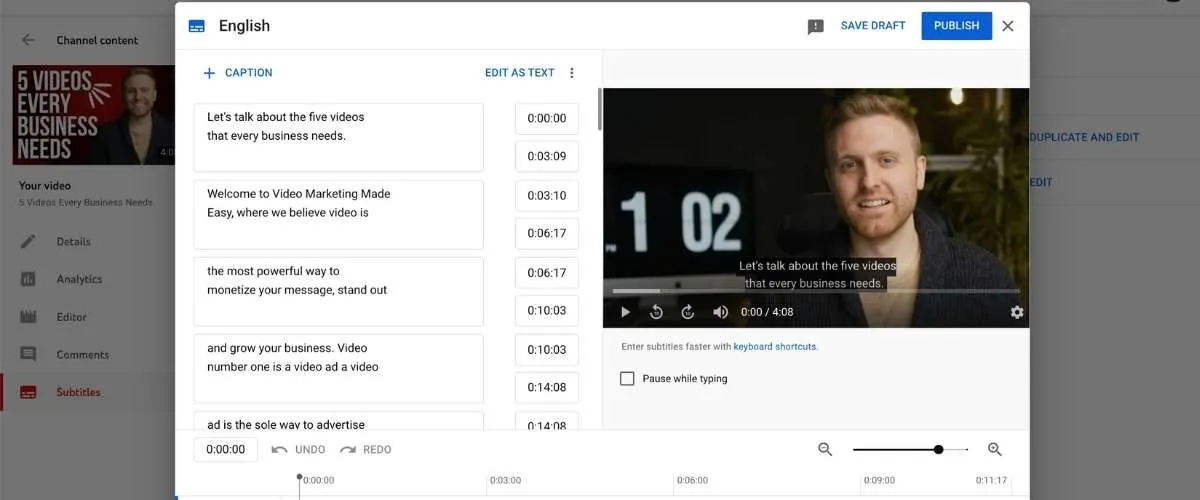Click the 0:06:00 timeline marker
The image size is (1200, 500).
(693, 480)
